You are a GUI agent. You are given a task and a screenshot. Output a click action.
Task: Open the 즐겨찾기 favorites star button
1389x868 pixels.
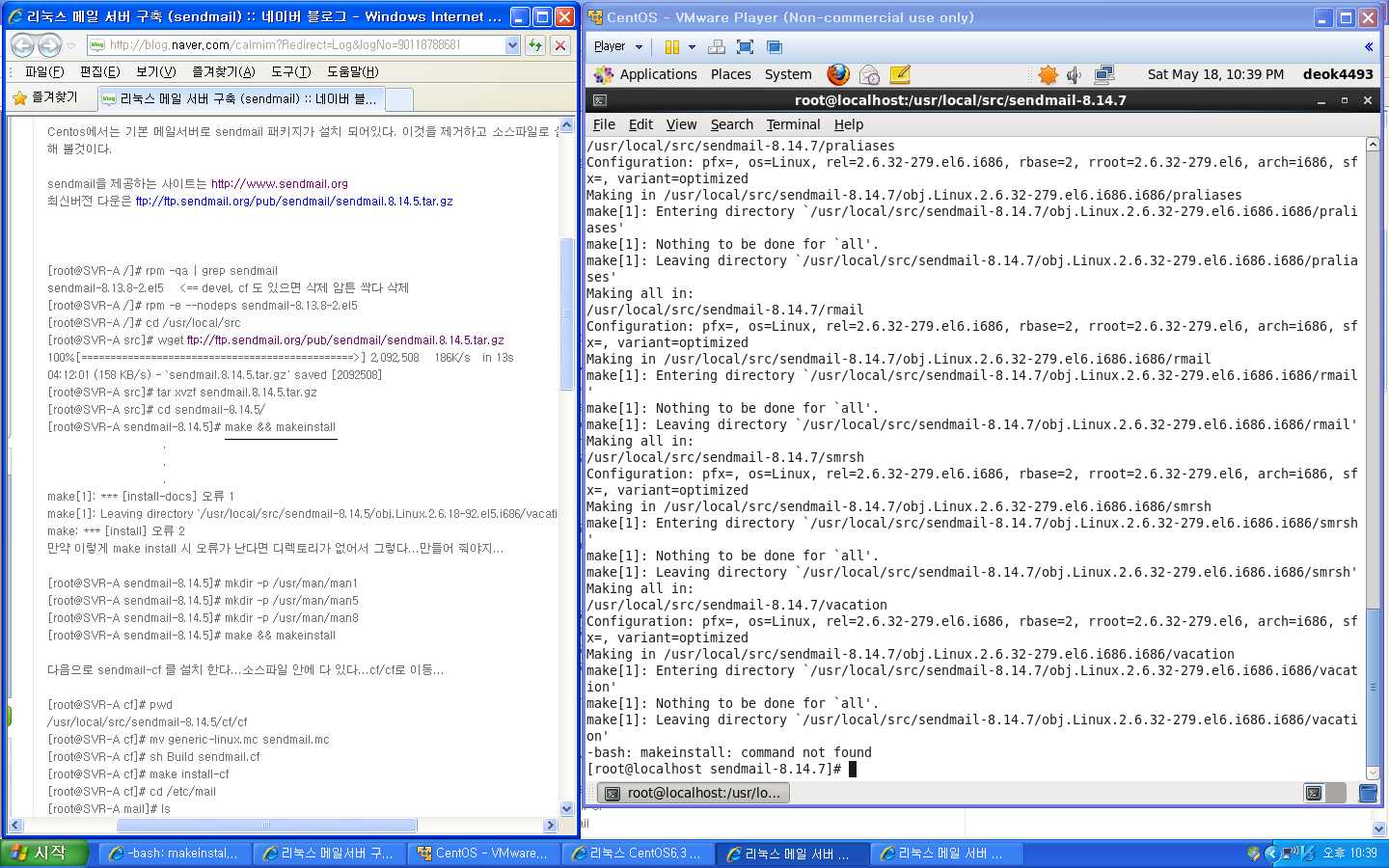click(x=45, y=97)
